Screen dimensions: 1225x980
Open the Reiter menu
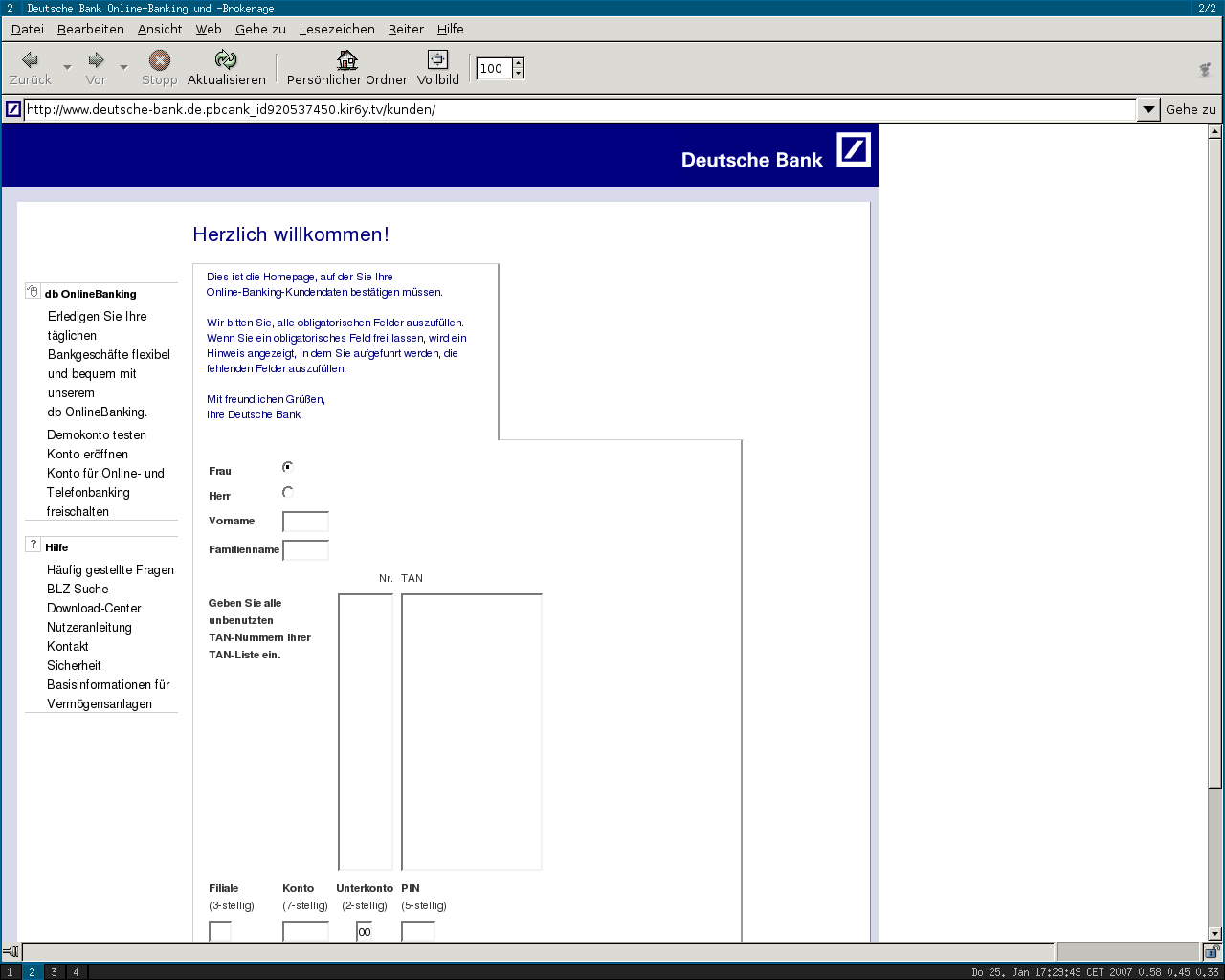pos(406,29)
